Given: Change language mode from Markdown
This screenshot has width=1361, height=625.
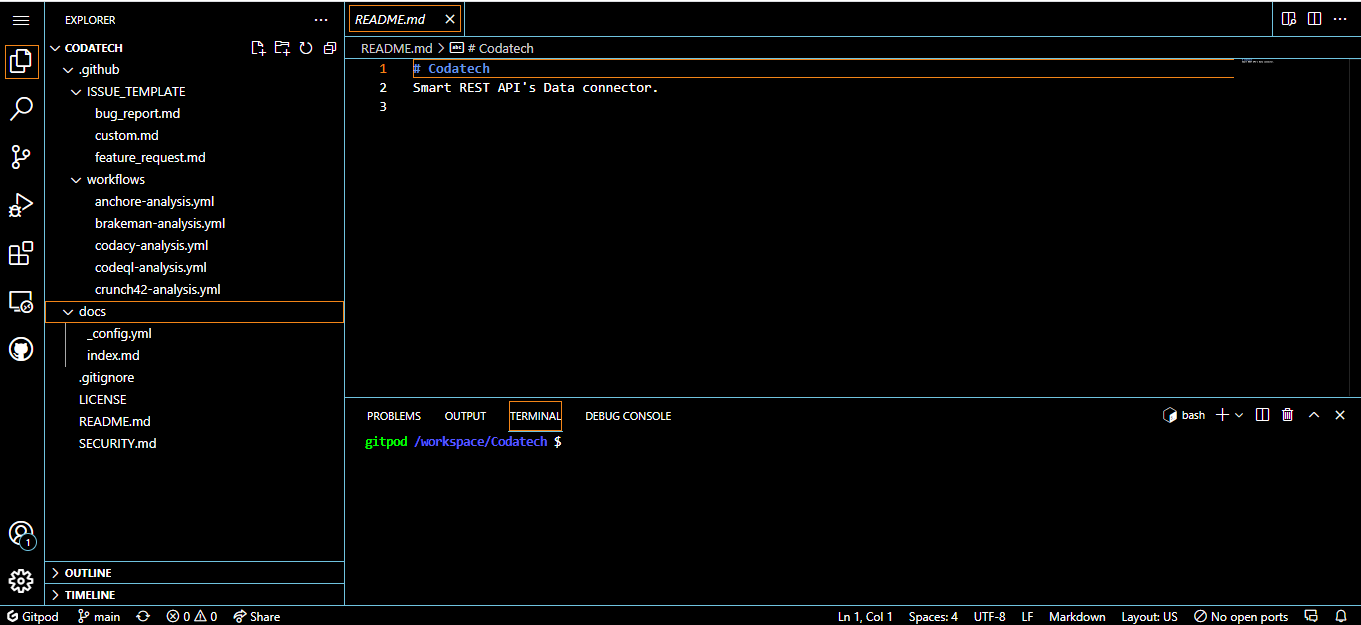Looking at the screenshot, I should [x=1077, y=616].
